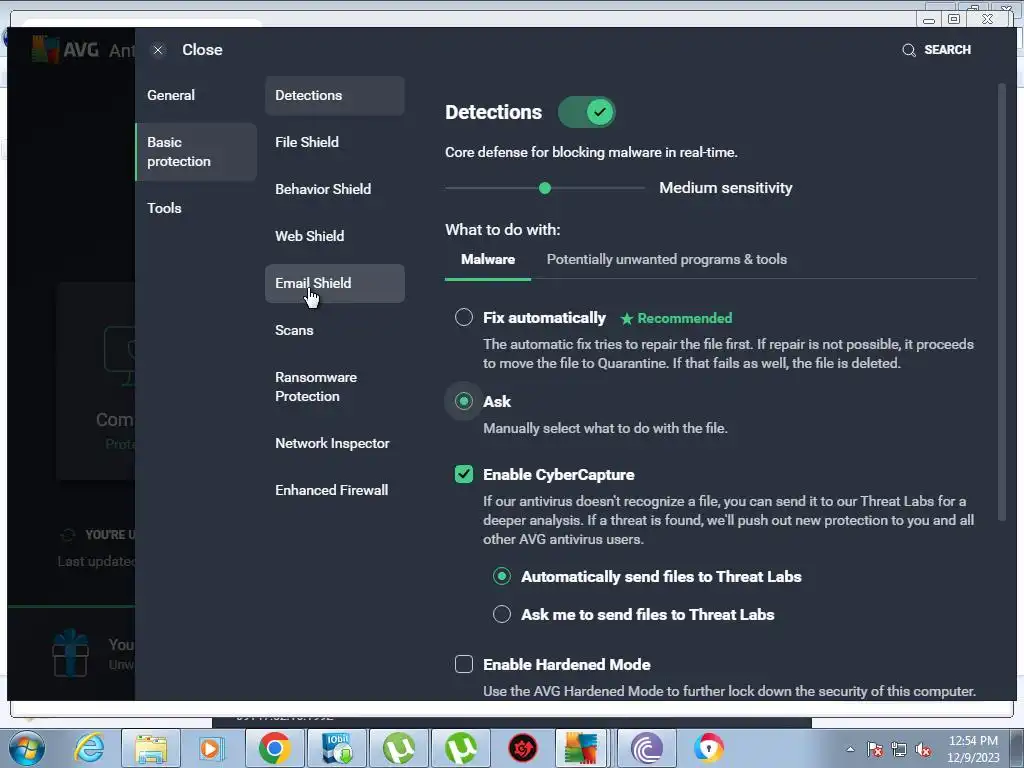Open Google Chrome from the taskbar

tap(275, 748)
